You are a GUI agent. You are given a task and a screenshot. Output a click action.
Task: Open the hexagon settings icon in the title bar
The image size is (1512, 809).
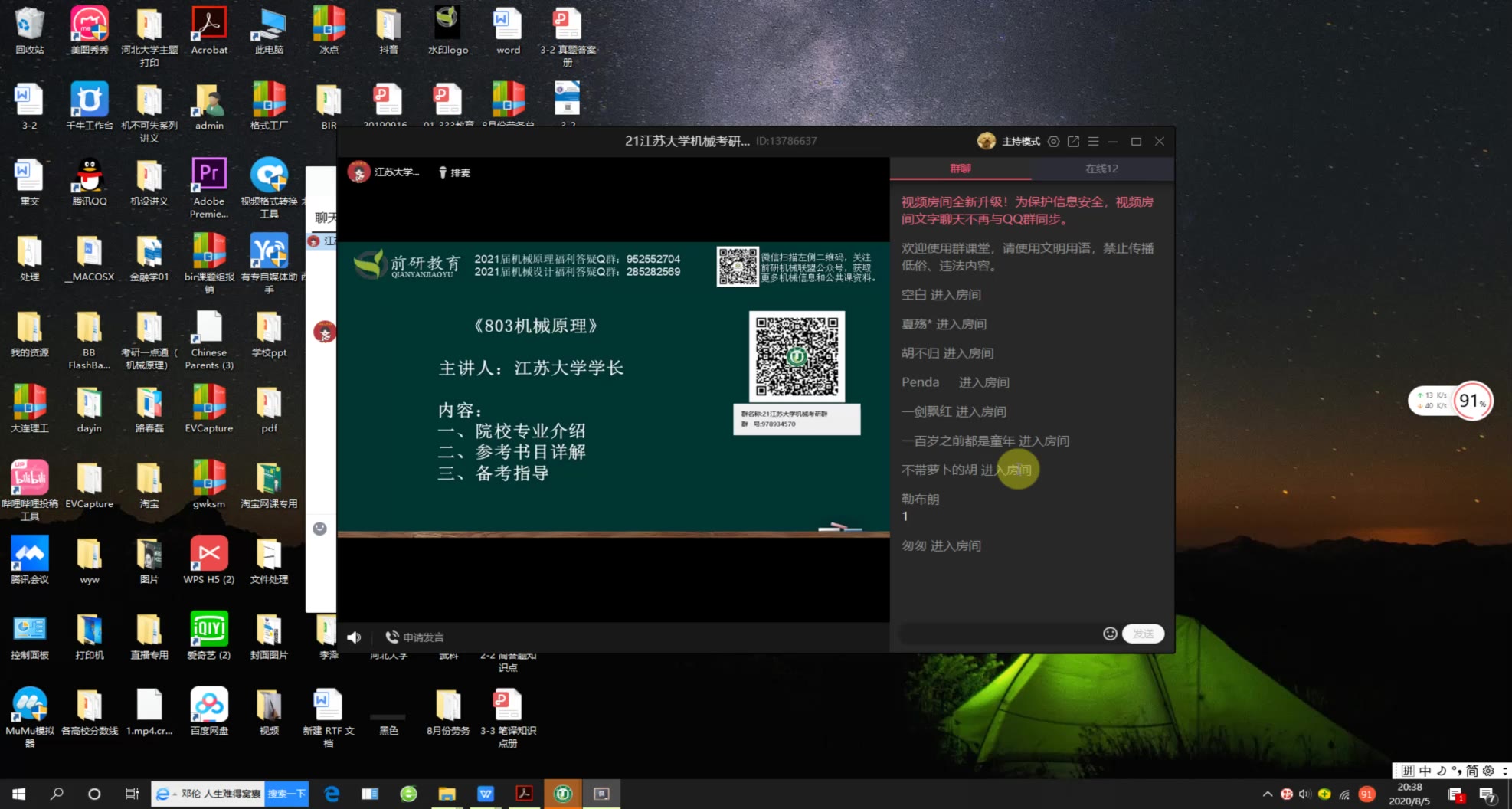(1054, 142)
